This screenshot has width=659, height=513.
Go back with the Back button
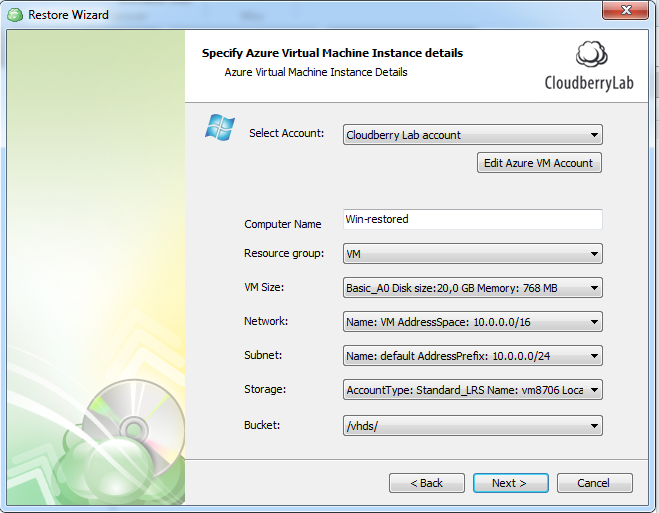[427, 483]
